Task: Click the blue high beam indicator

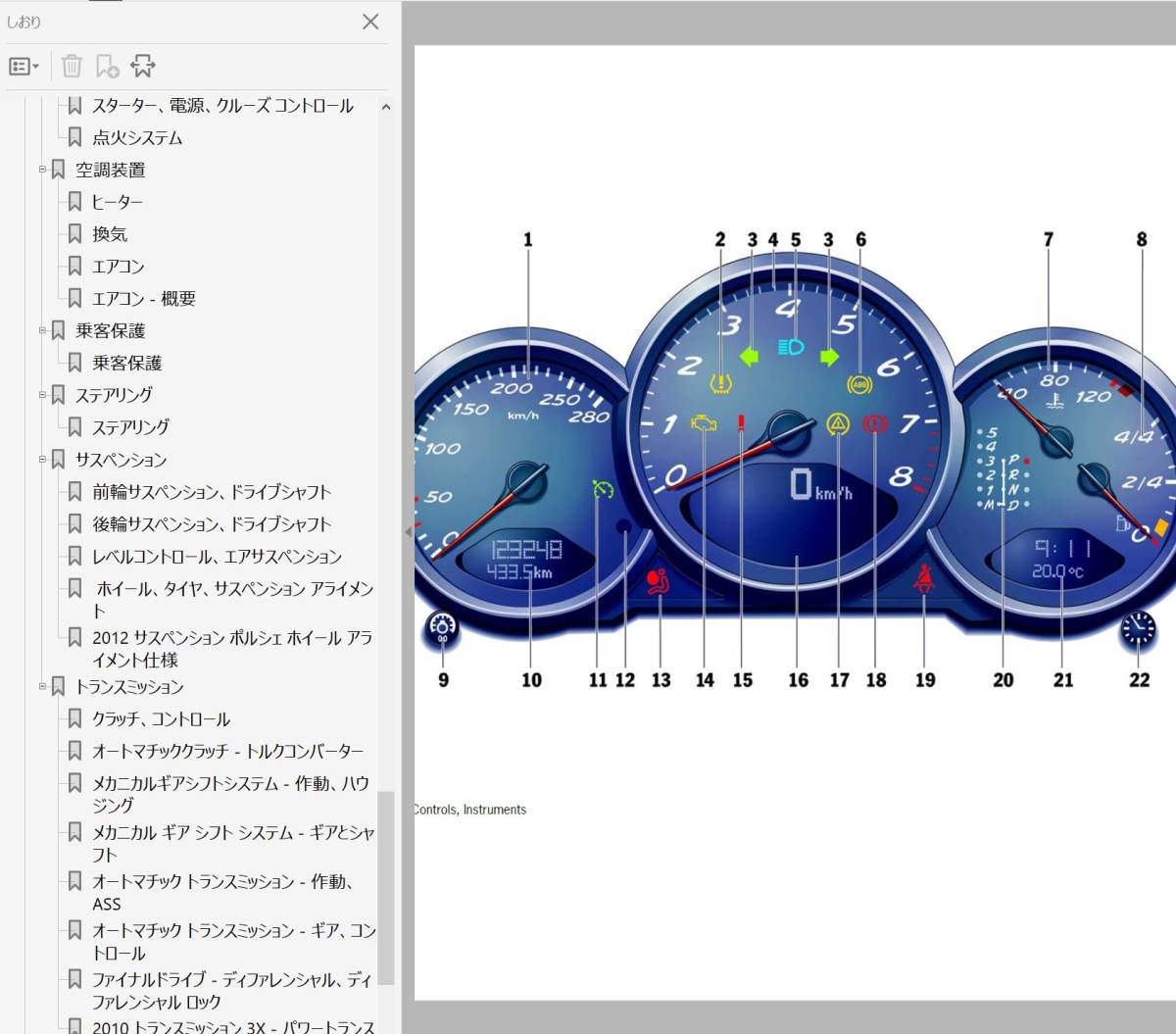Action: tap(790, 347)
